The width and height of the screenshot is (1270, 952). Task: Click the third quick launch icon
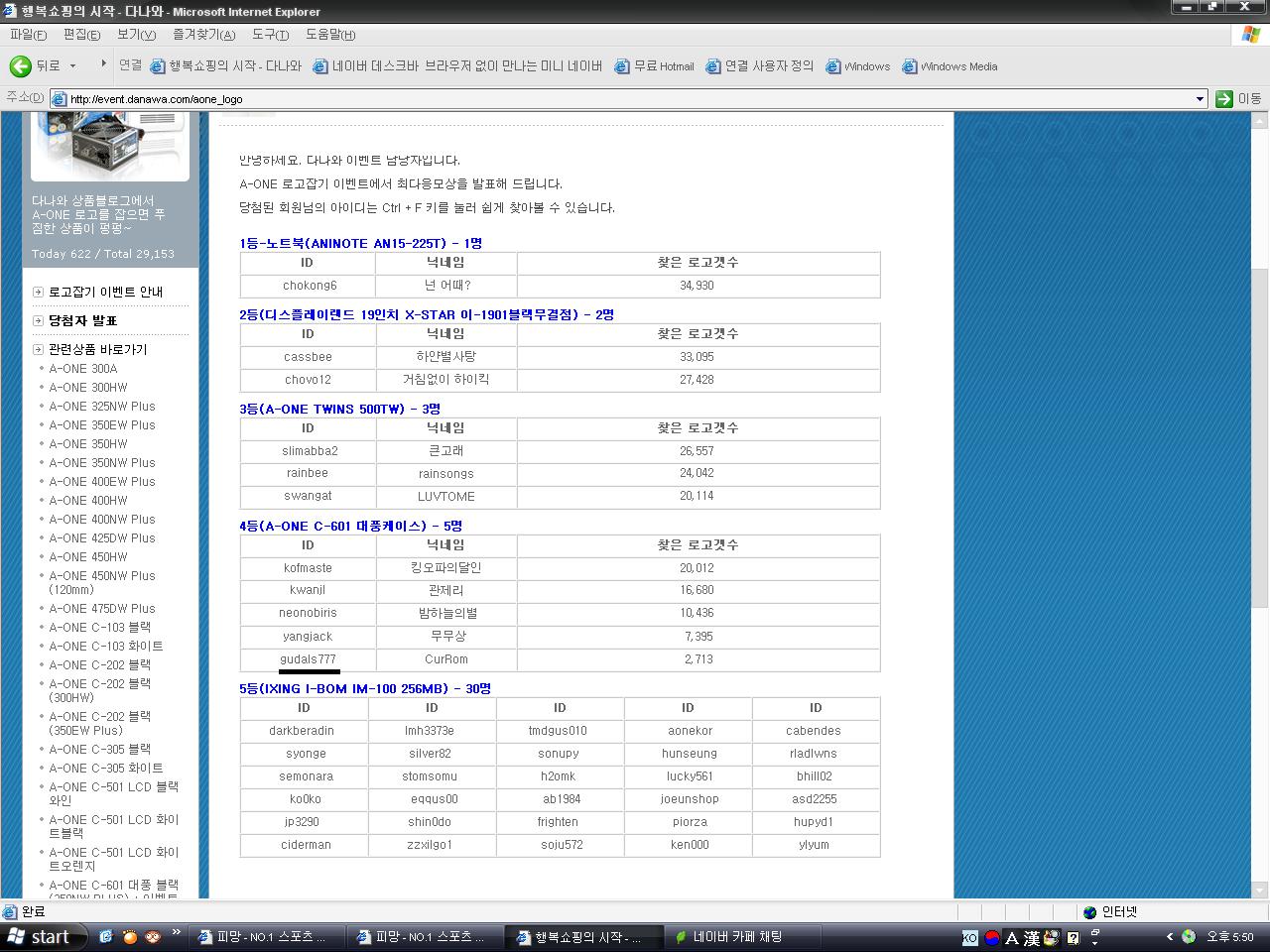click(153, 936)
